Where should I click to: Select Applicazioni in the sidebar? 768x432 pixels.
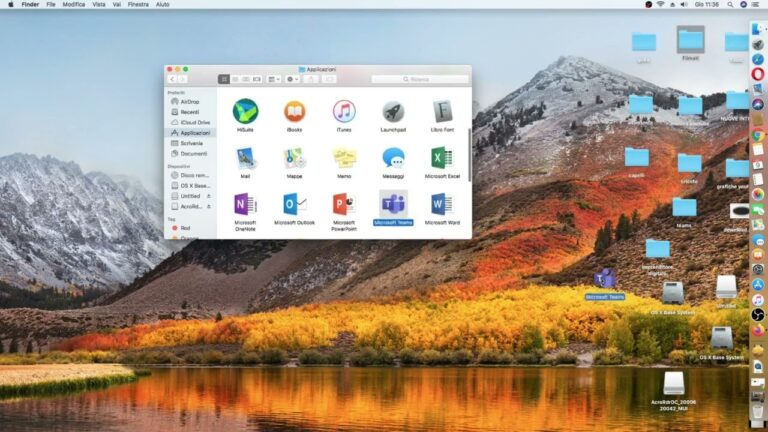(191, 133)
